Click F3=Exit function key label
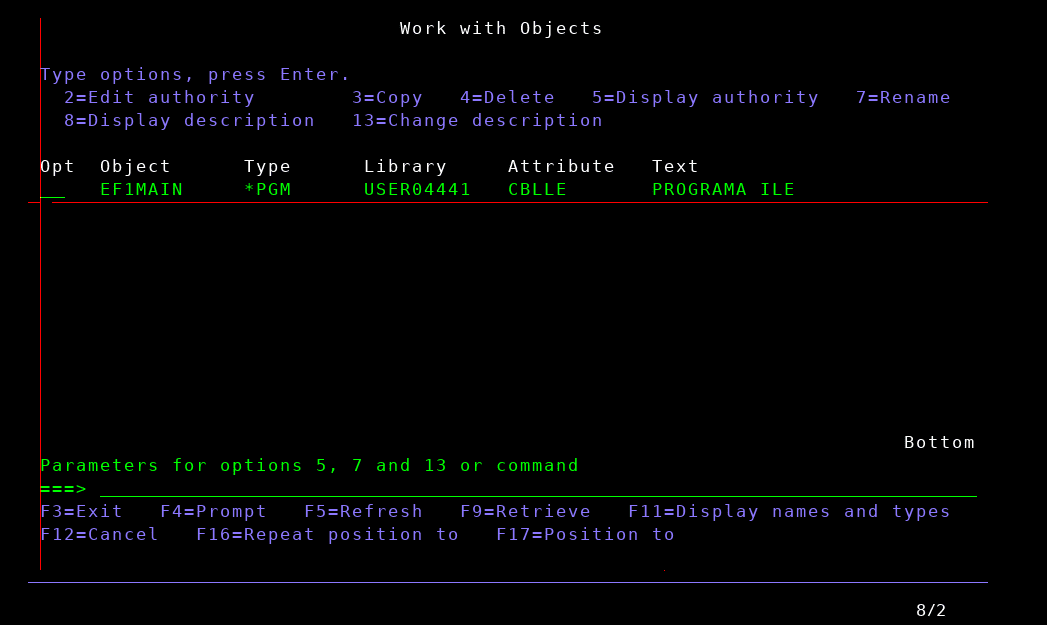The image size is (1047, 625). click(x=81, y=511)
